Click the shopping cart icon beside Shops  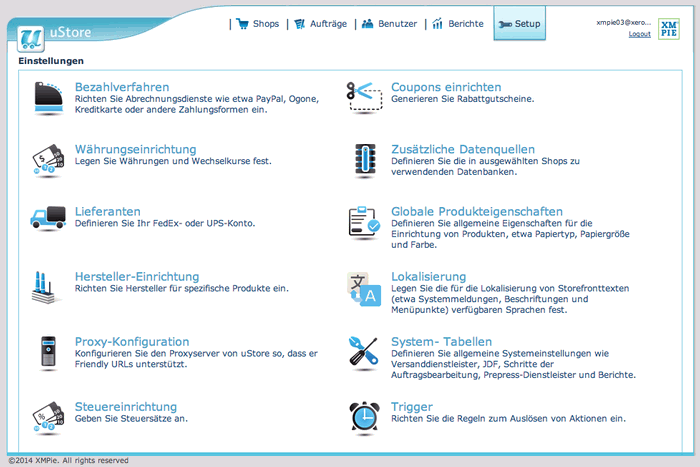tap(242, 24)
